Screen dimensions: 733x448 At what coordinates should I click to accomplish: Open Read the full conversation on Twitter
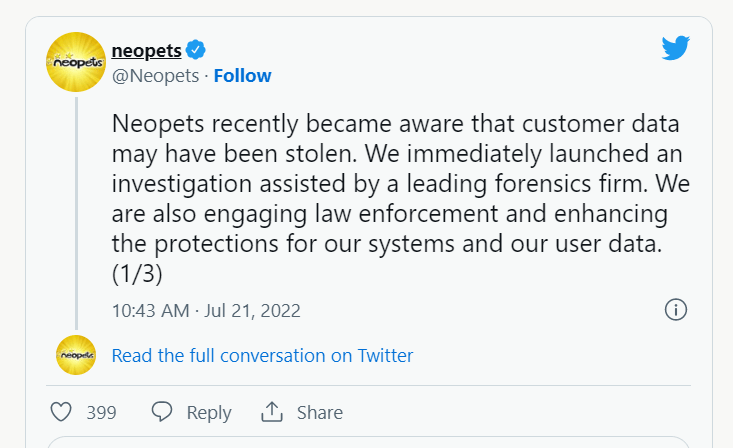click(262, 356)
